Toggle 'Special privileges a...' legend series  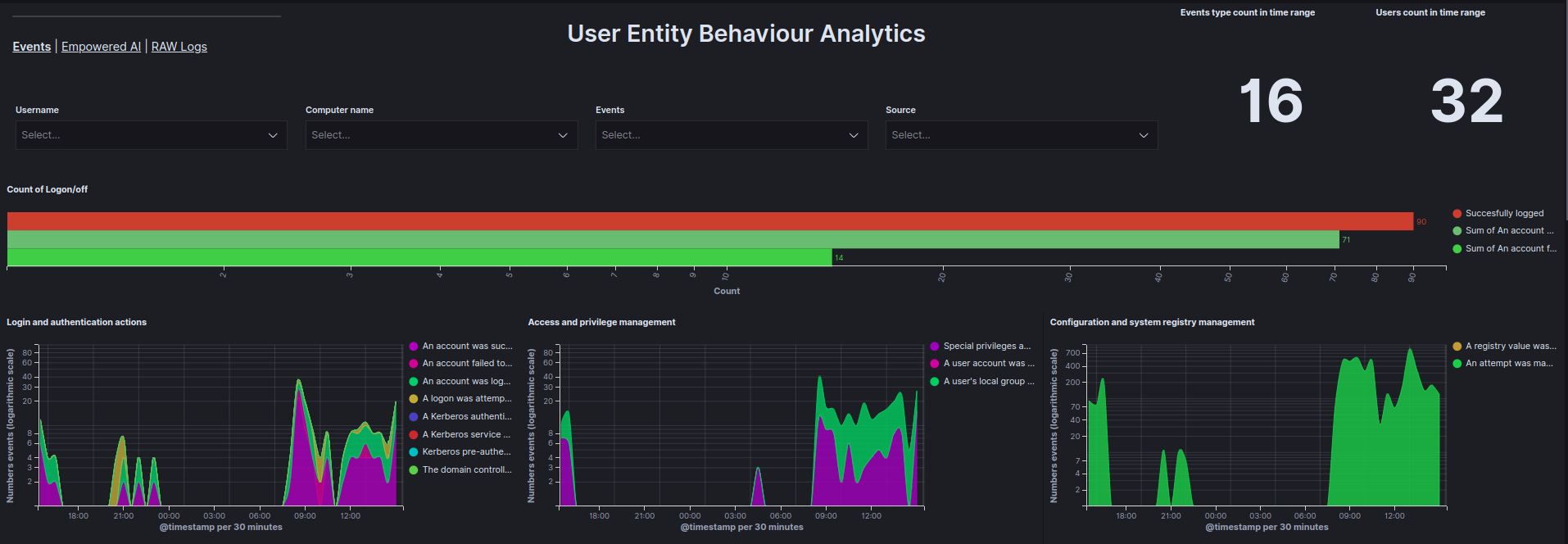[986, 346]
